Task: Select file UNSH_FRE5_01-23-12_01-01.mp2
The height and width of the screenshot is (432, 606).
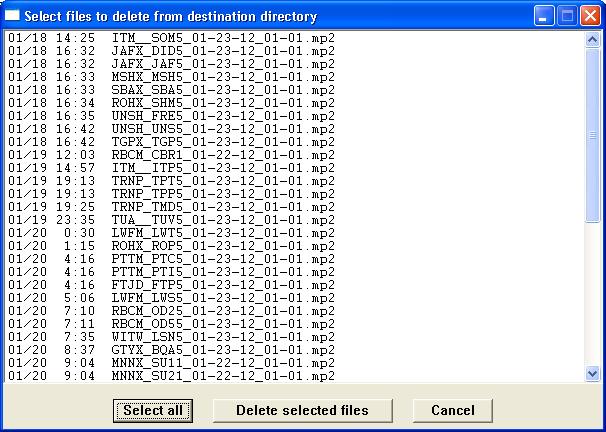Action: [x=296, y=116]
